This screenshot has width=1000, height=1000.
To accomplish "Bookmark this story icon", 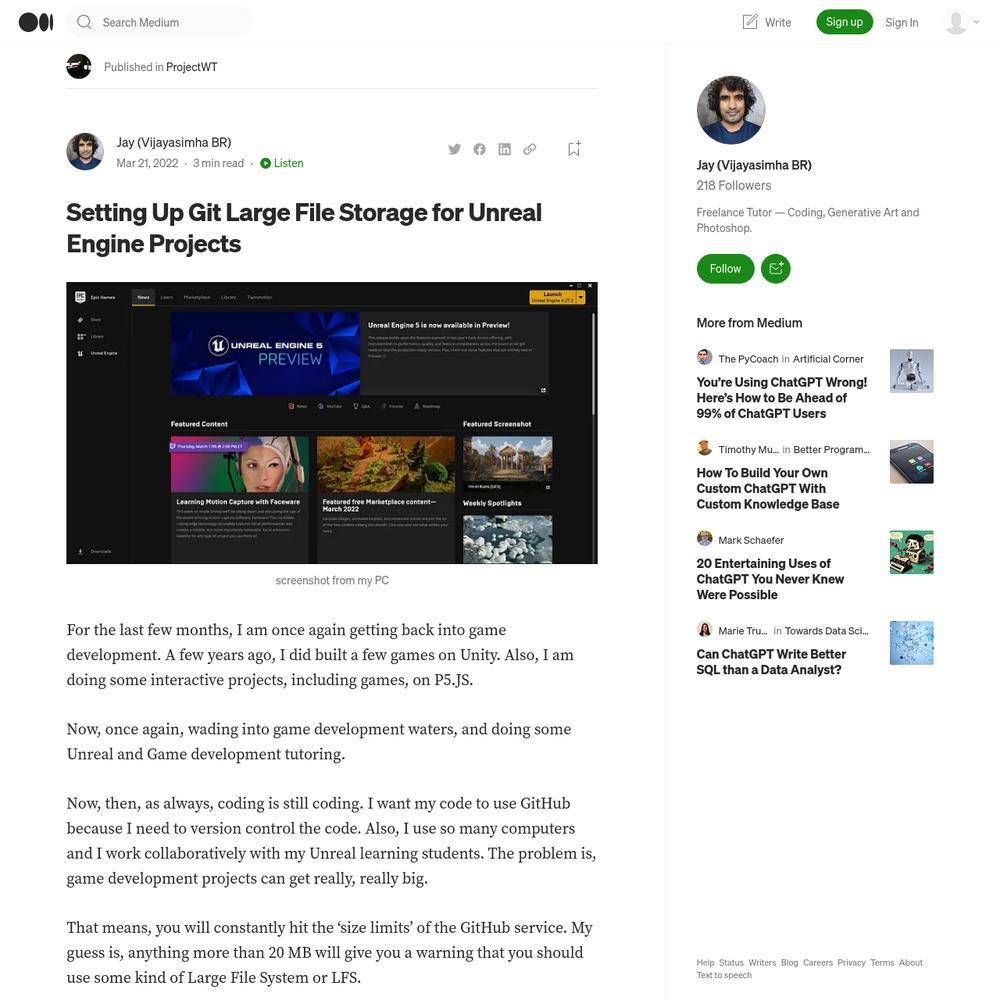I will 574,149.
